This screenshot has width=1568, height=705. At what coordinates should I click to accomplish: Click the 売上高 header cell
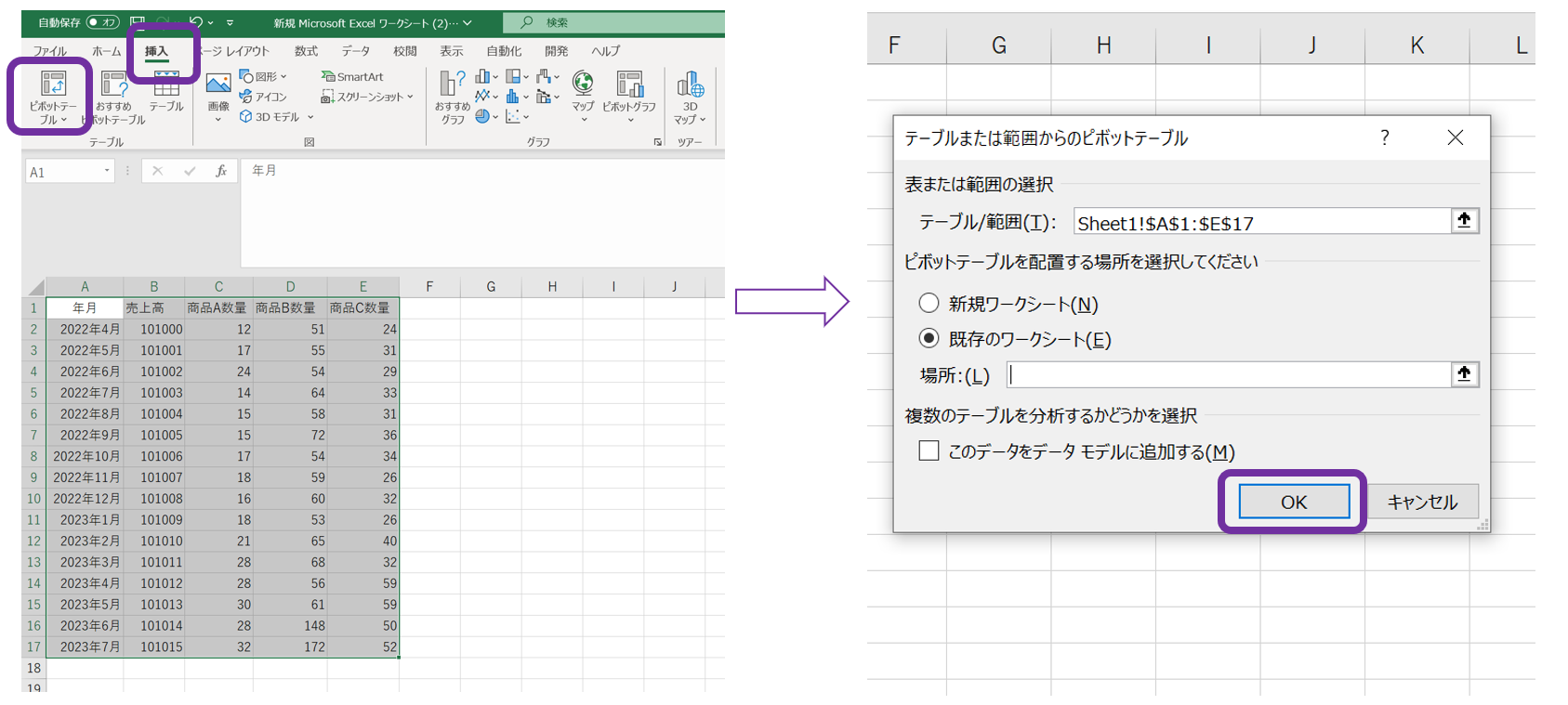pyautogui.click(x=154, y=307)
